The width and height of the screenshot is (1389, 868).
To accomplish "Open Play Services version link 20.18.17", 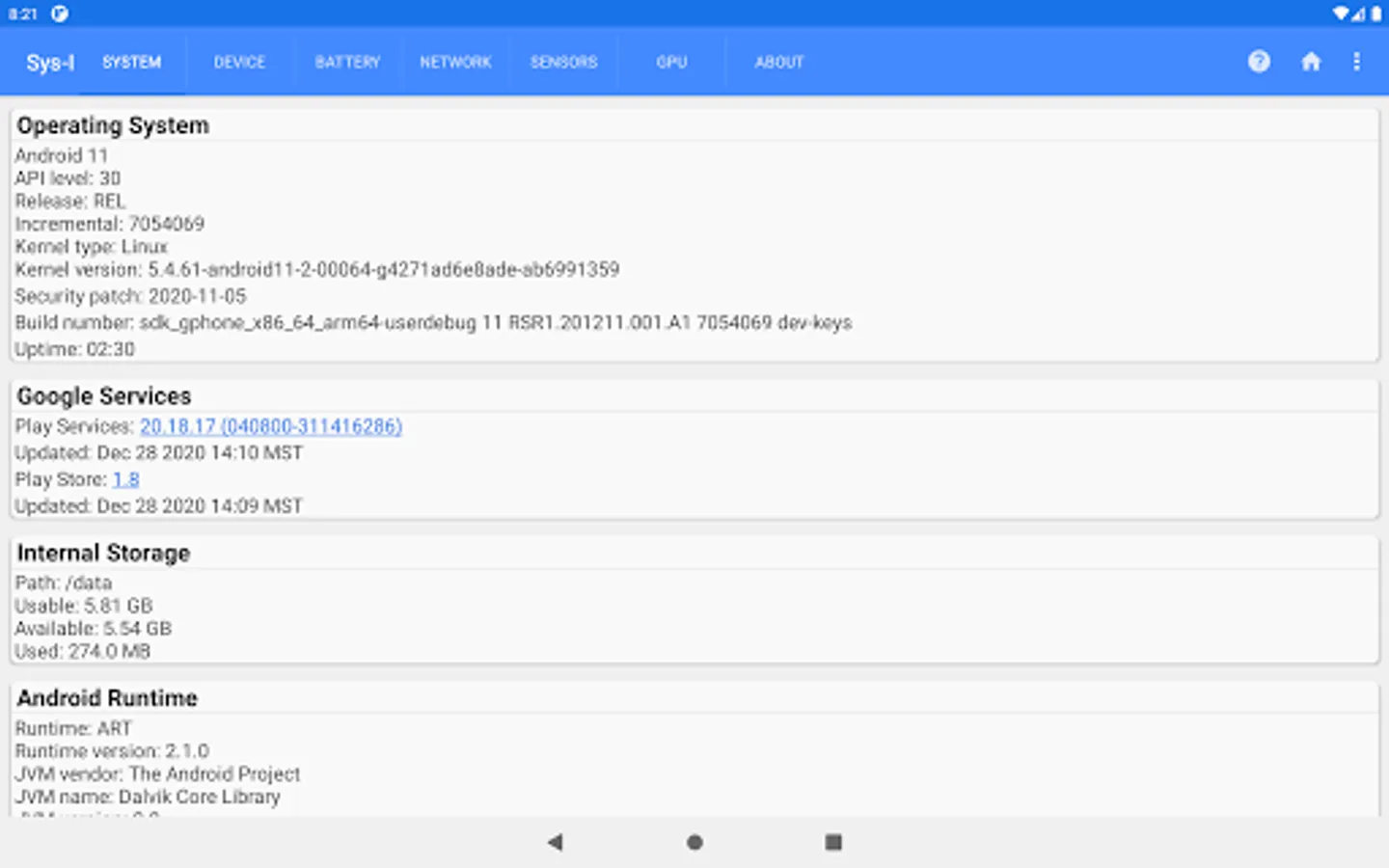I will coord(271,426).
